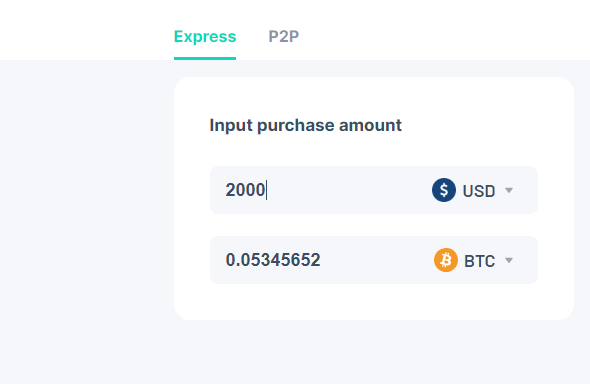Click blank card area below the BTC field

point(374,302)
